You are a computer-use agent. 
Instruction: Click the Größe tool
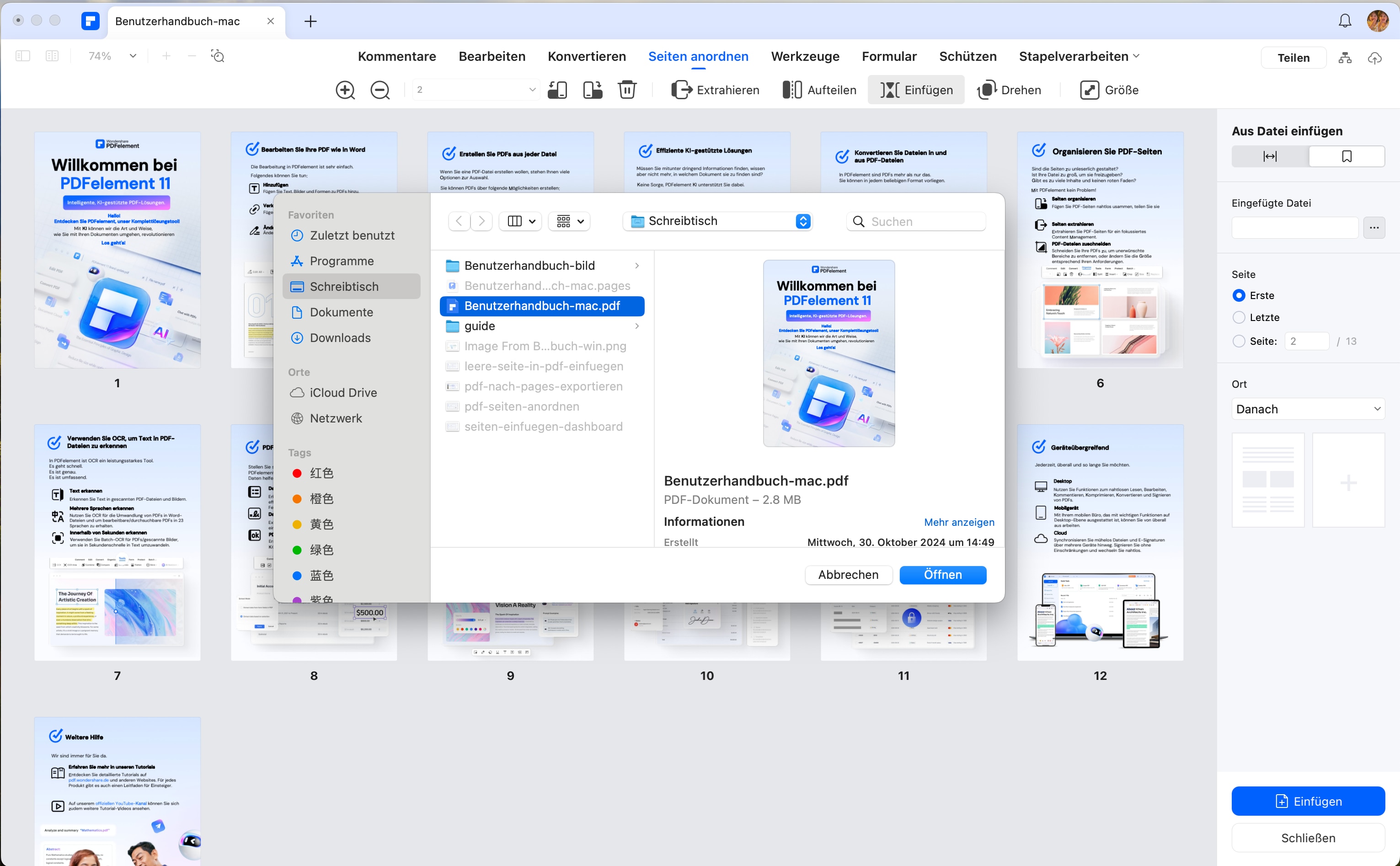(1109, 90)
